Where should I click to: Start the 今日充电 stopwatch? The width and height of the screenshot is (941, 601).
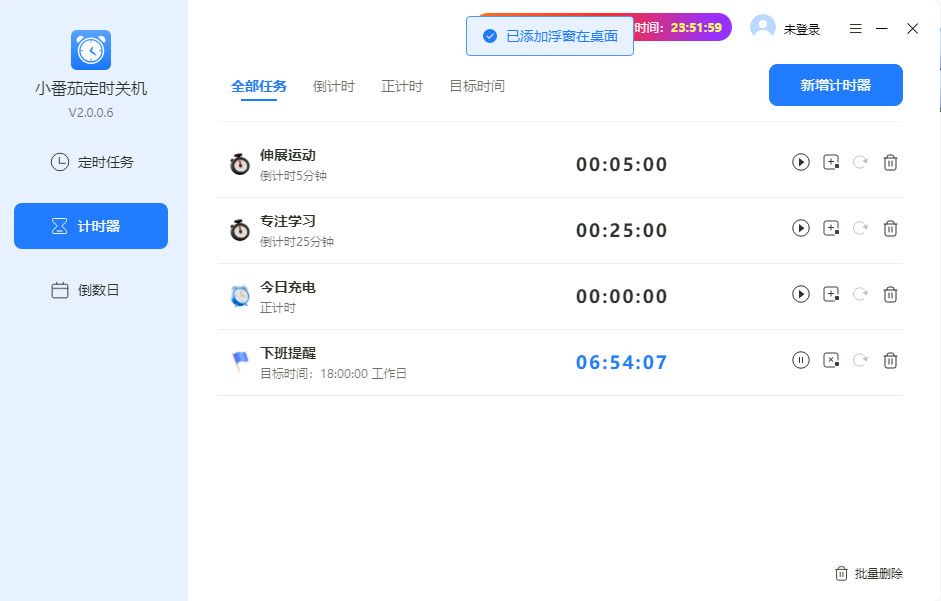(x=800, y=294)
